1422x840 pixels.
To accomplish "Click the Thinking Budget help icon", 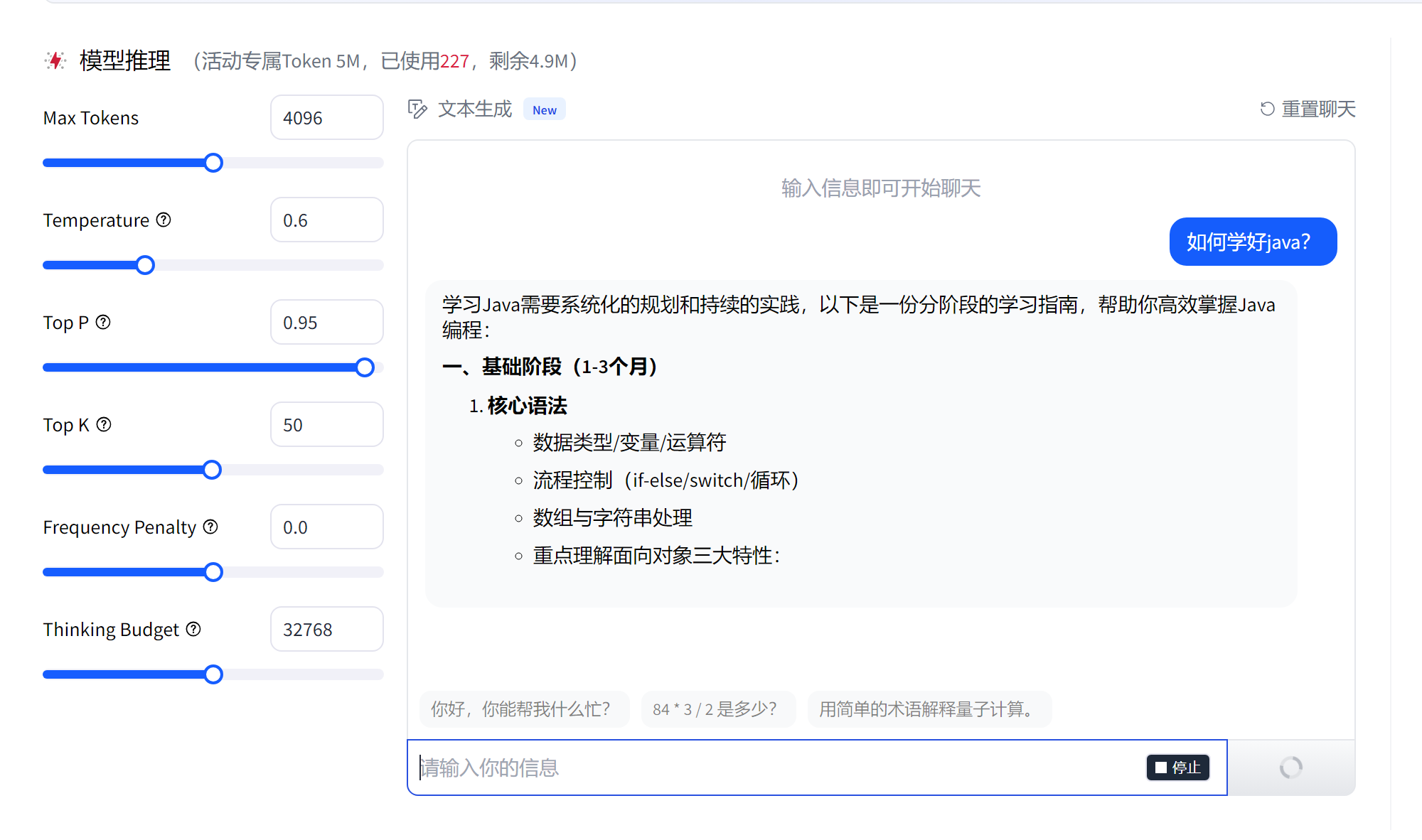I will [193, 629].
